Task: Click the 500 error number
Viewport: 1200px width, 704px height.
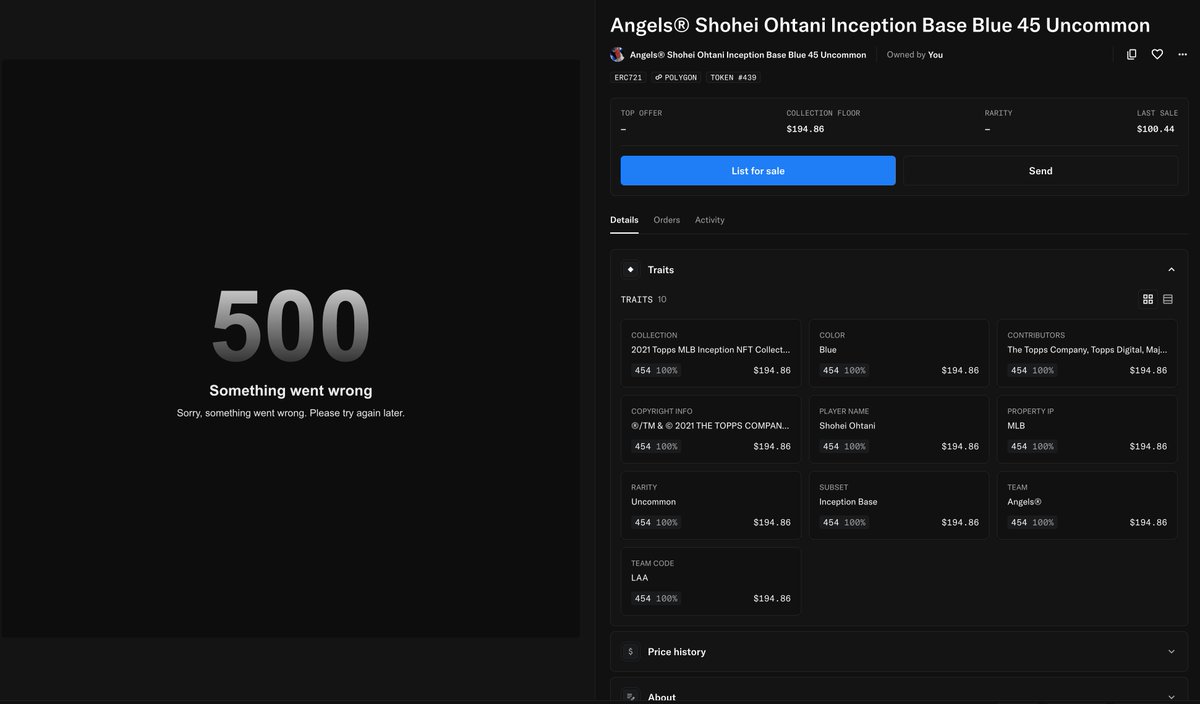Action: [291, 326]
